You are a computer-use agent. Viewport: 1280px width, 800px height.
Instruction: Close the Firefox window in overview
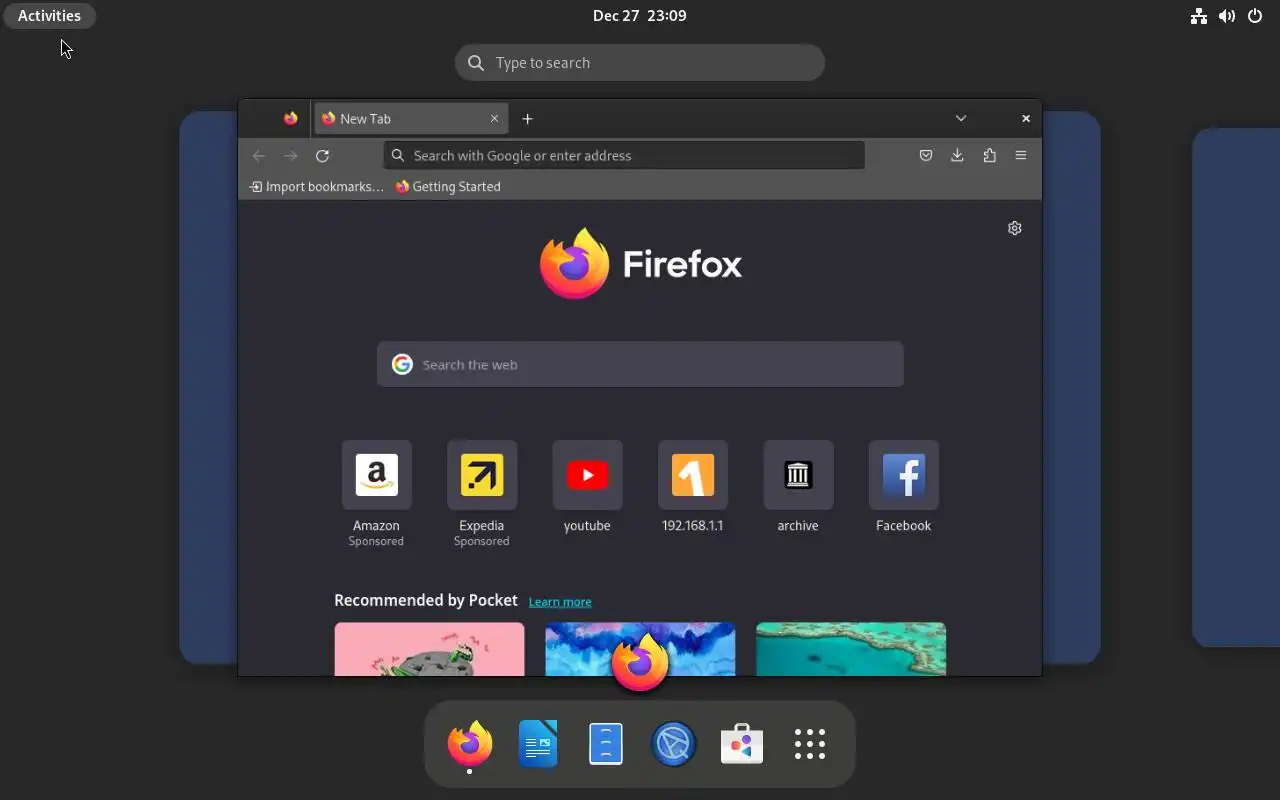point(1026,118)
